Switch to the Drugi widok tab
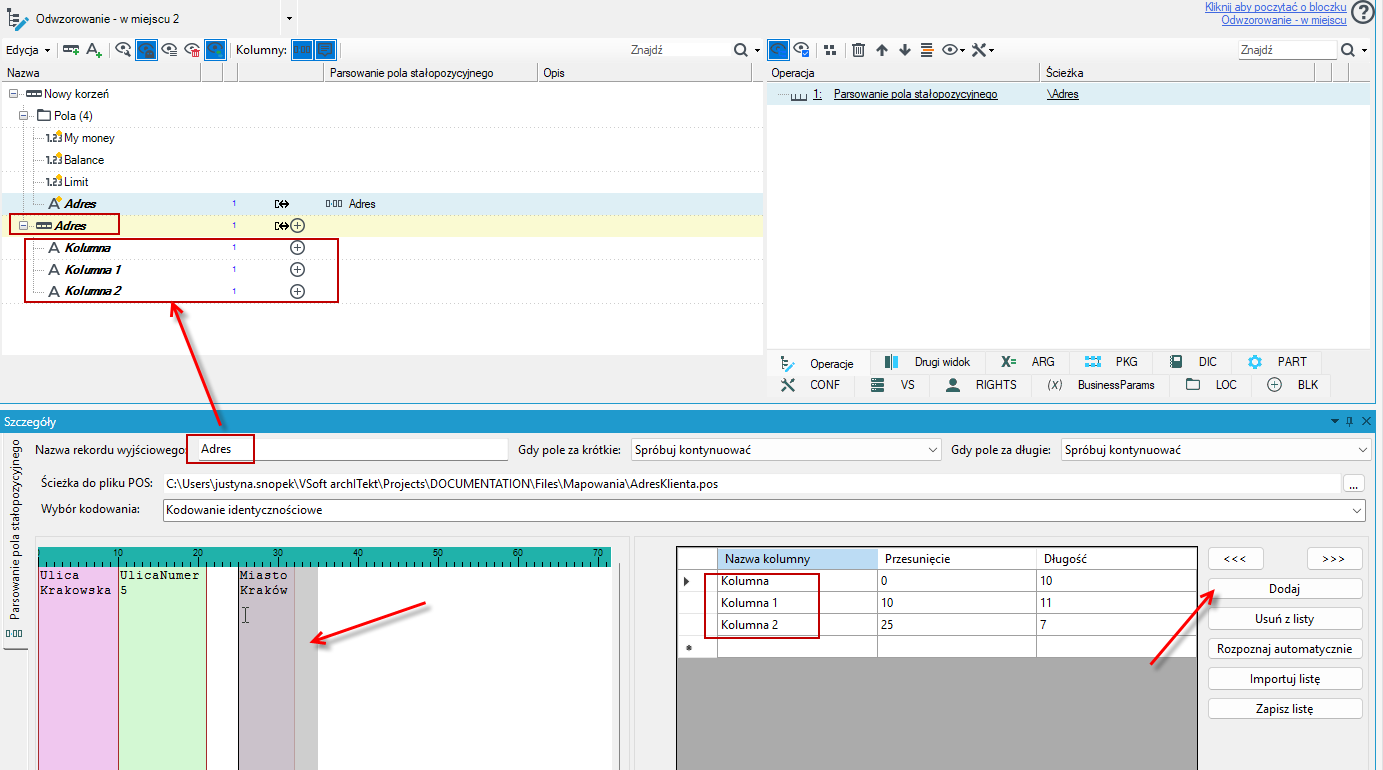1383x770 pixels. [x=927, y=362]
